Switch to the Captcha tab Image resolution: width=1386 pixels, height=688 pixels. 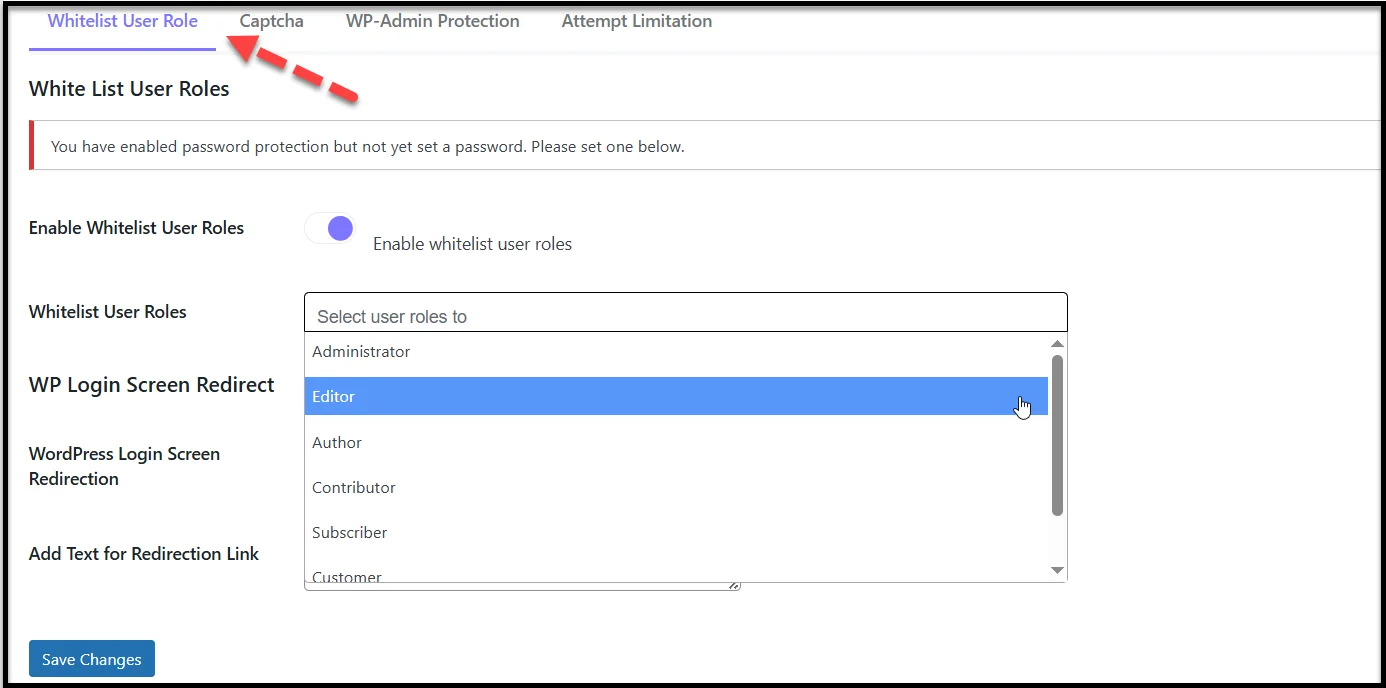coord(271,20)
